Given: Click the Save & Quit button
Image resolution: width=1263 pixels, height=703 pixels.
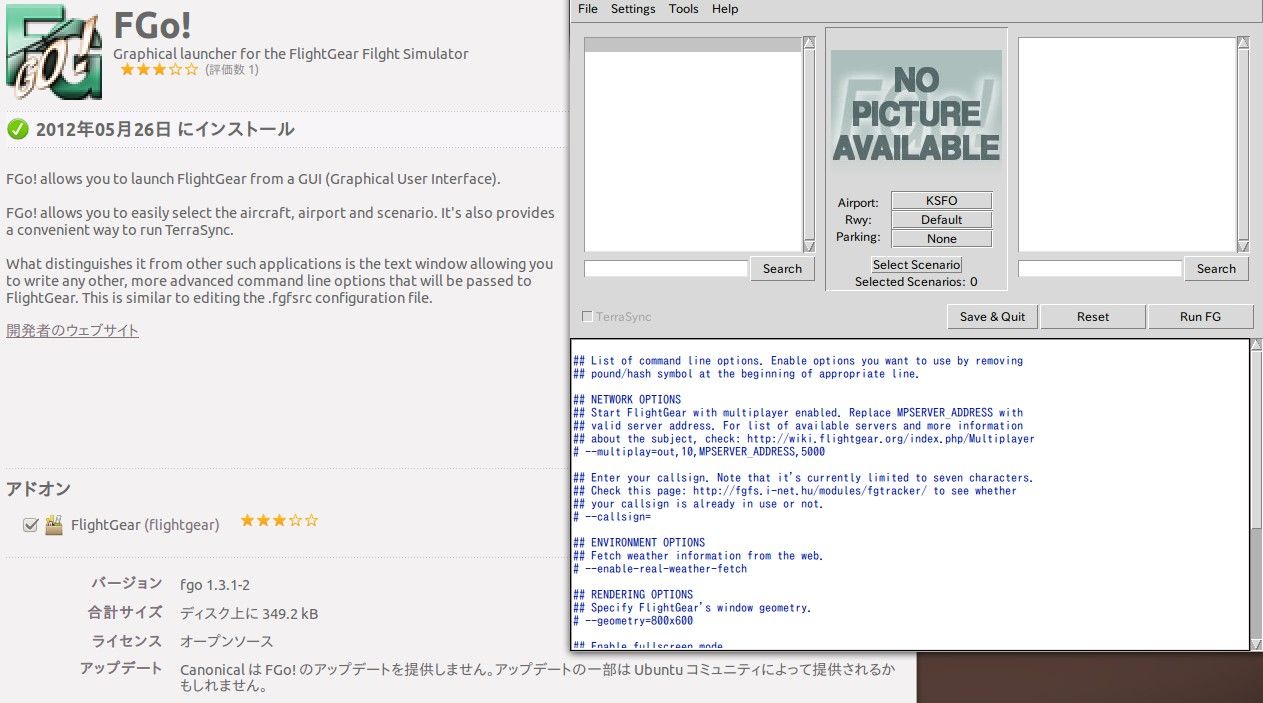Looking at the screenshot, I should click(993, 317).
